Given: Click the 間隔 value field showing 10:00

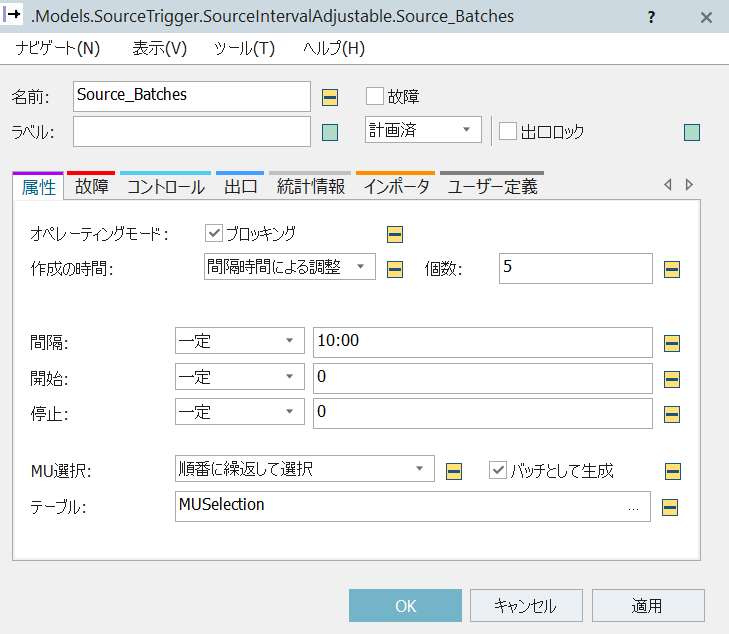Looking at the screenshot, I should pyautogui.click(x=483, y=342).
